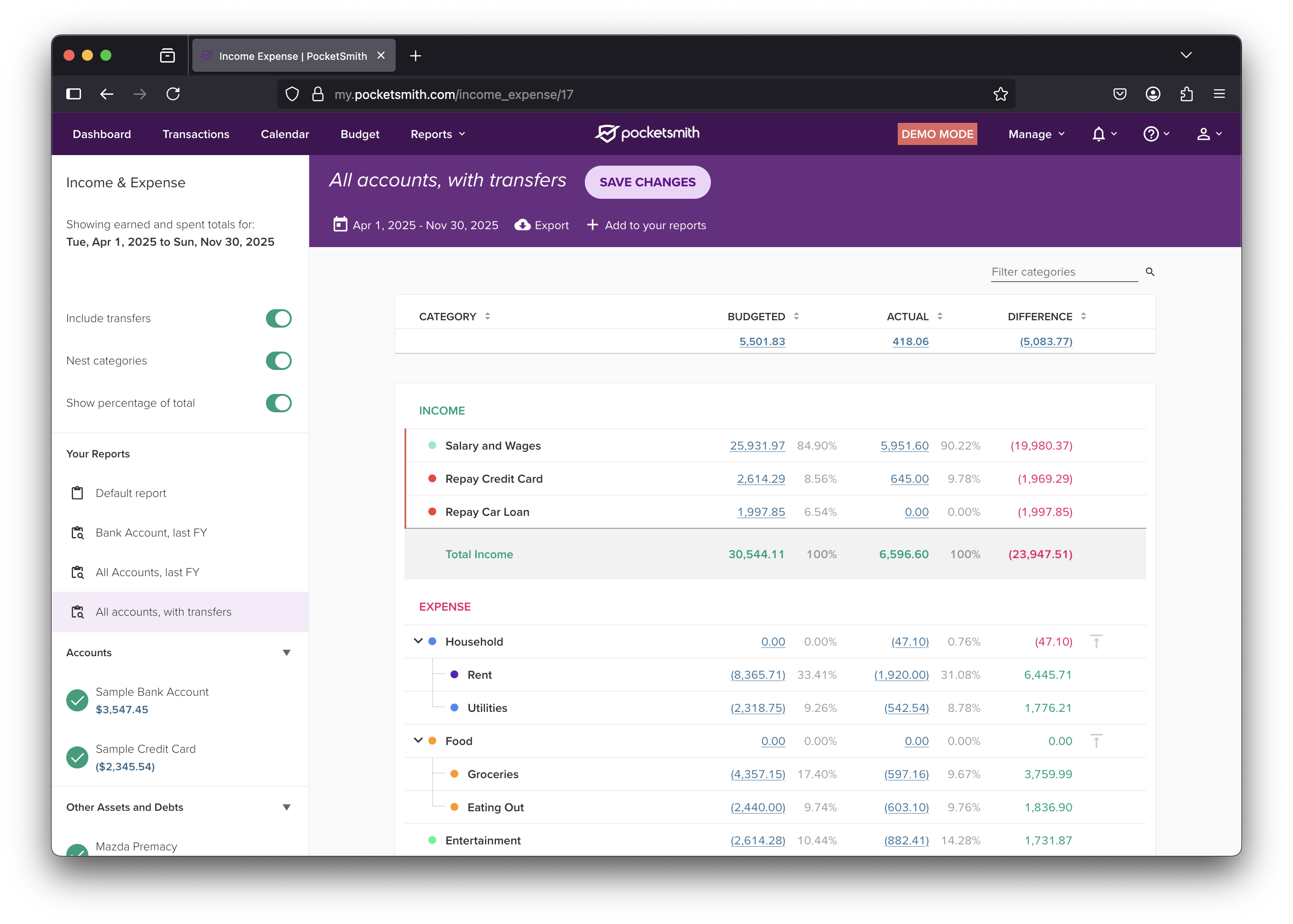Click the red dot beside Repay Credit Card
This screenshot has height=924, width=1293.
point(433,479)
